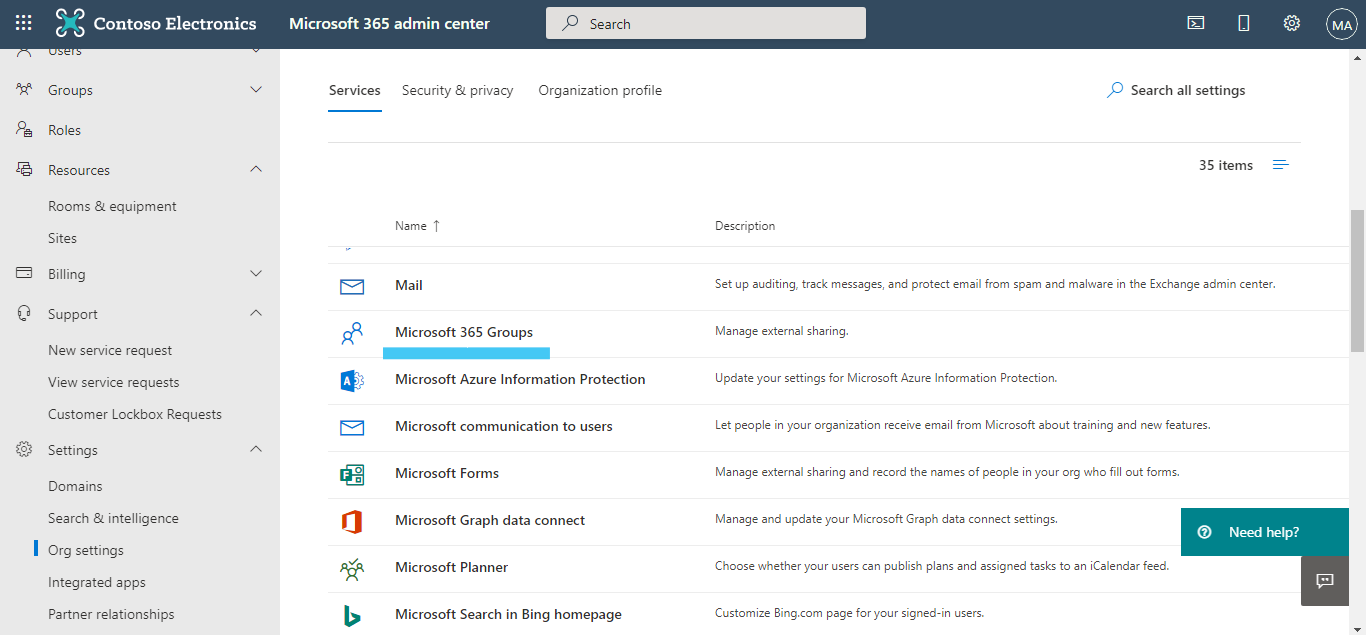The width and height of the screenshot is (1366, 635).
Task: Open Microsoft Planner settings
Action: tap(451, 567)
